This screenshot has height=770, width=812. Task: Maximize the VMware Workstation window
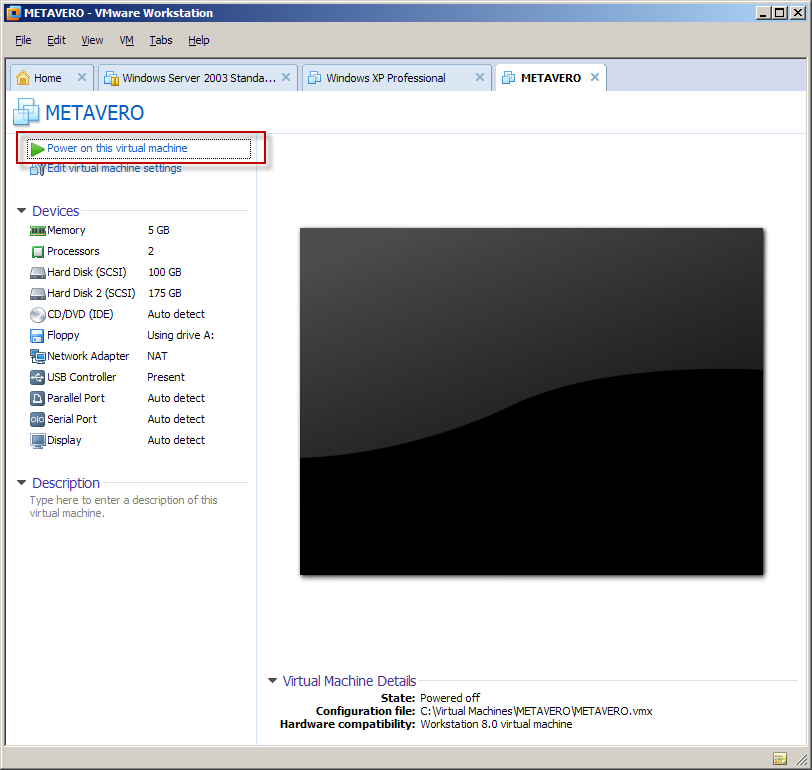pyautogui.click(x=779, y=13)
